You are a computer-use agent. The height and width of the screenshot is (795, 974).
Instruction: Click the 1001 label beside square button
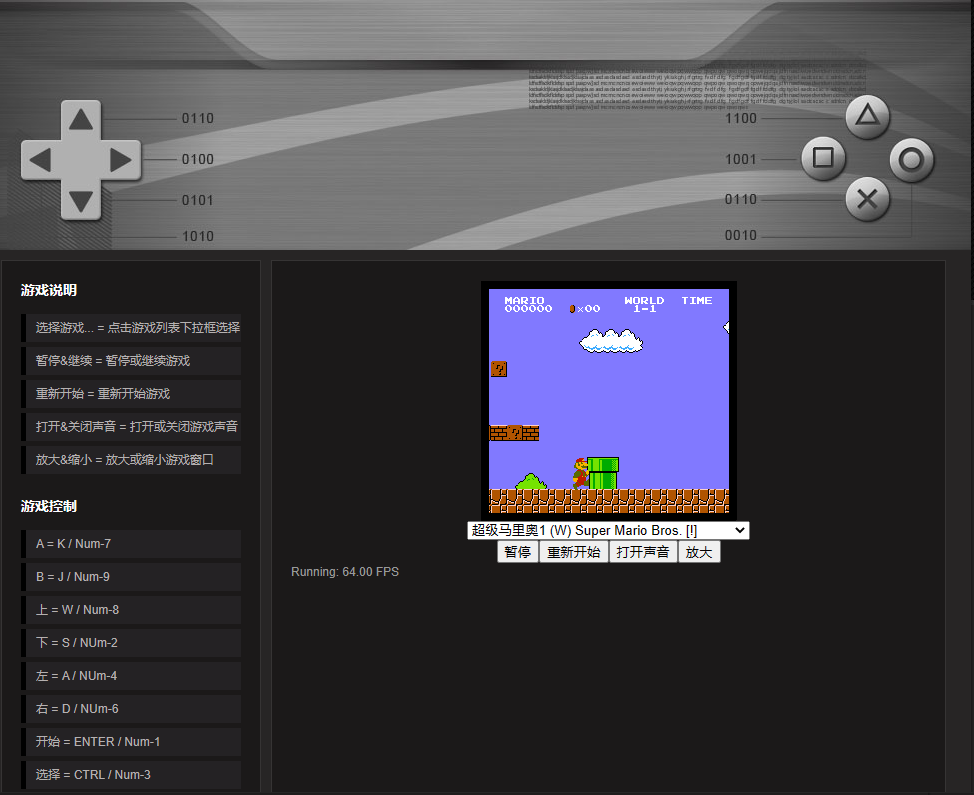point(740,159)
